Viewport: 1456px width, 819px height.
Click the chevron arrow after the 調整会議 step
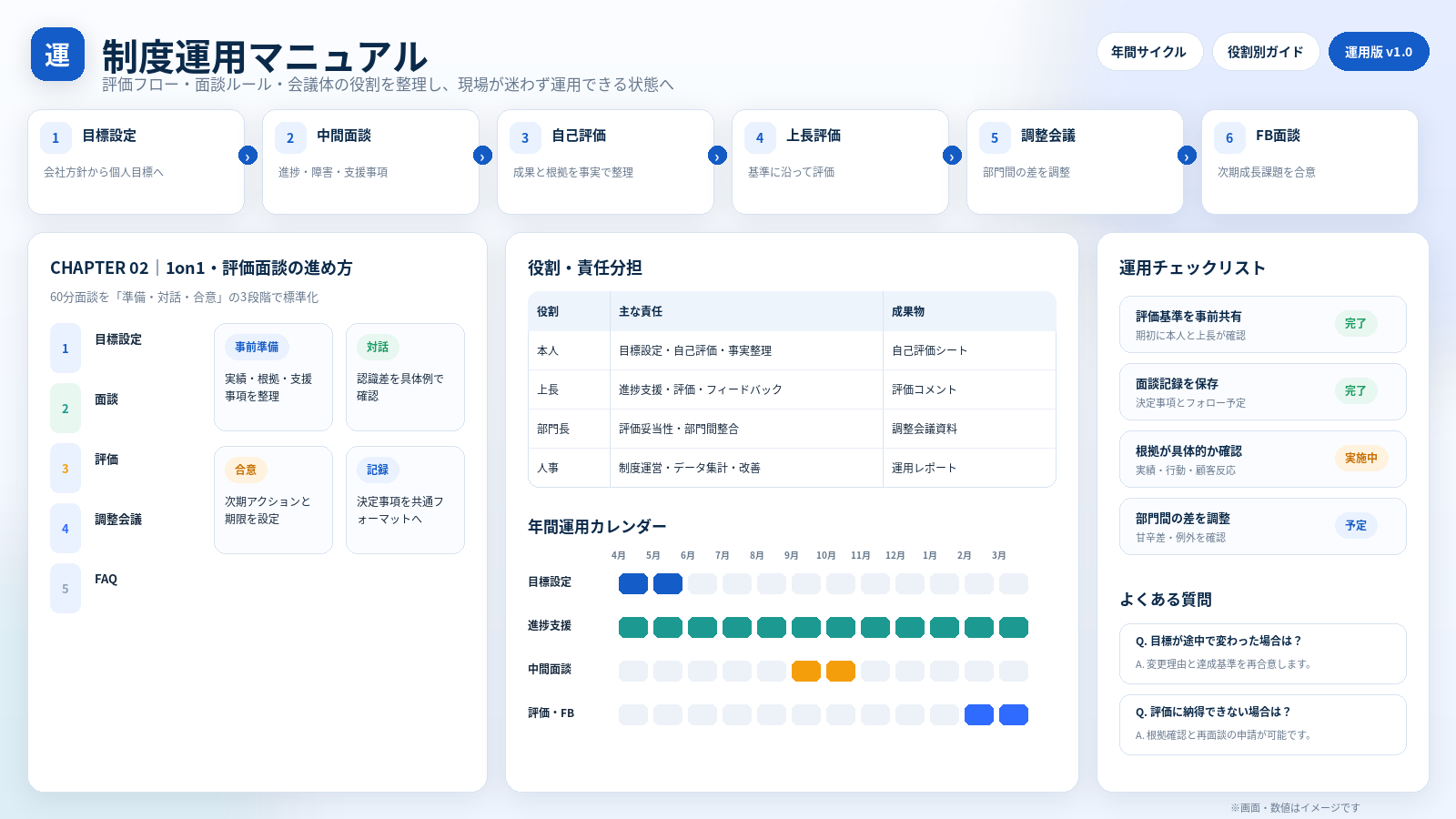(1187, 156)
